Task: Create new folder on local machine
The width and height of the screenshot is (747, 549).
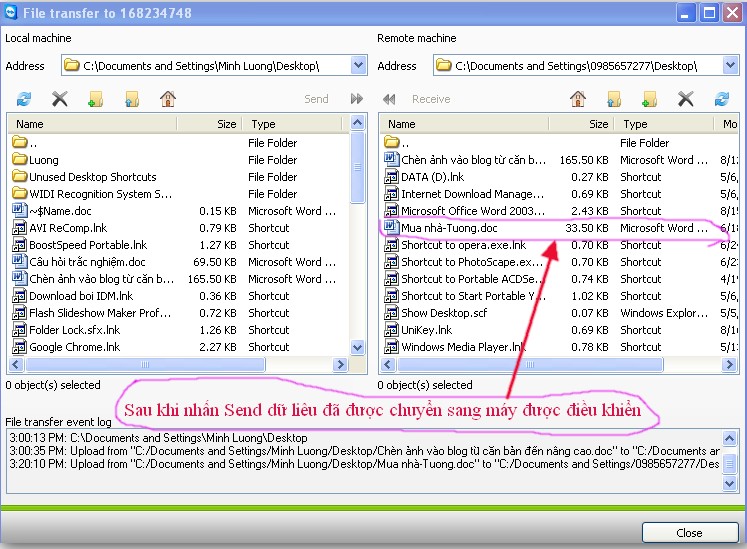Action: coord(96,99)
